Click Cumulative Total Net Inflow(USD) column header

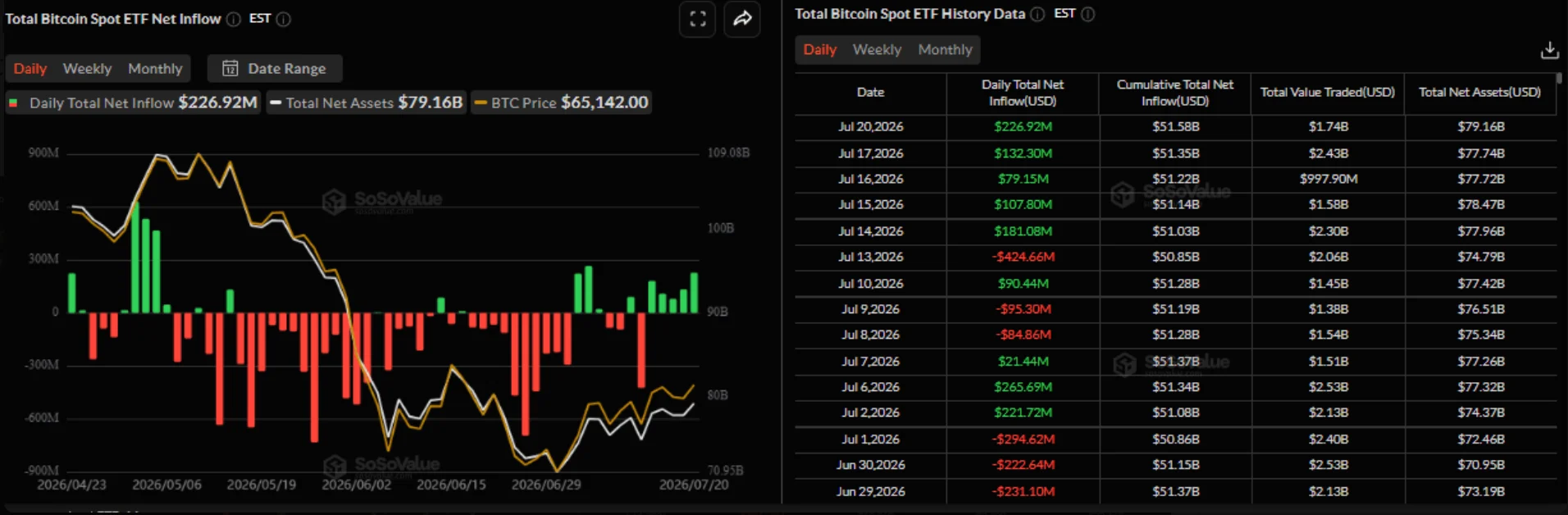[1175, 92]
